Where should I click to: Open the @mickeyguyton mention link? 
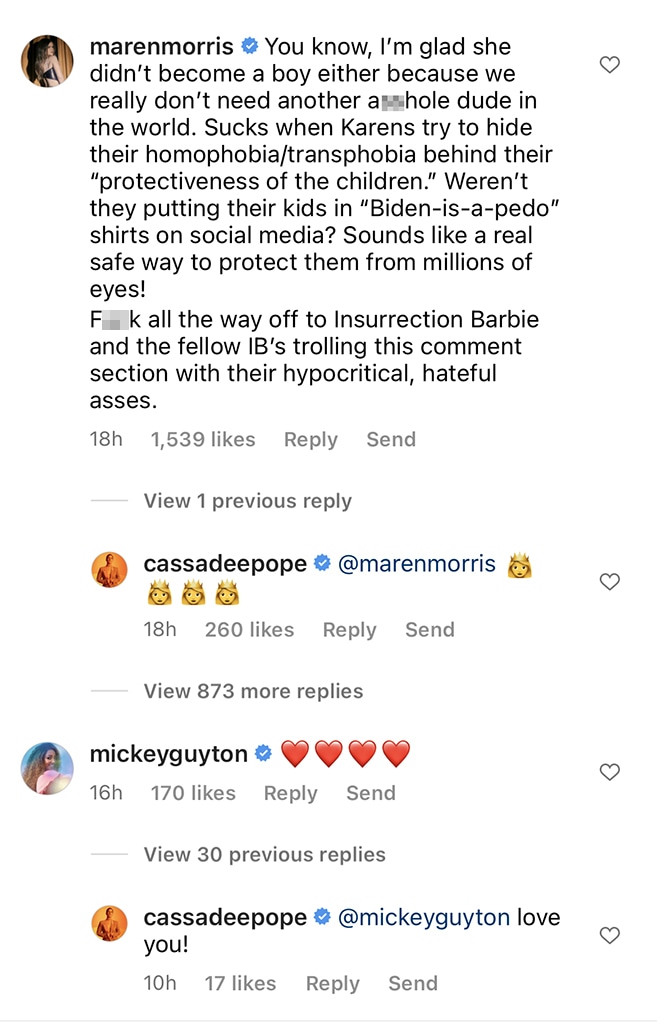coord(425,918)
